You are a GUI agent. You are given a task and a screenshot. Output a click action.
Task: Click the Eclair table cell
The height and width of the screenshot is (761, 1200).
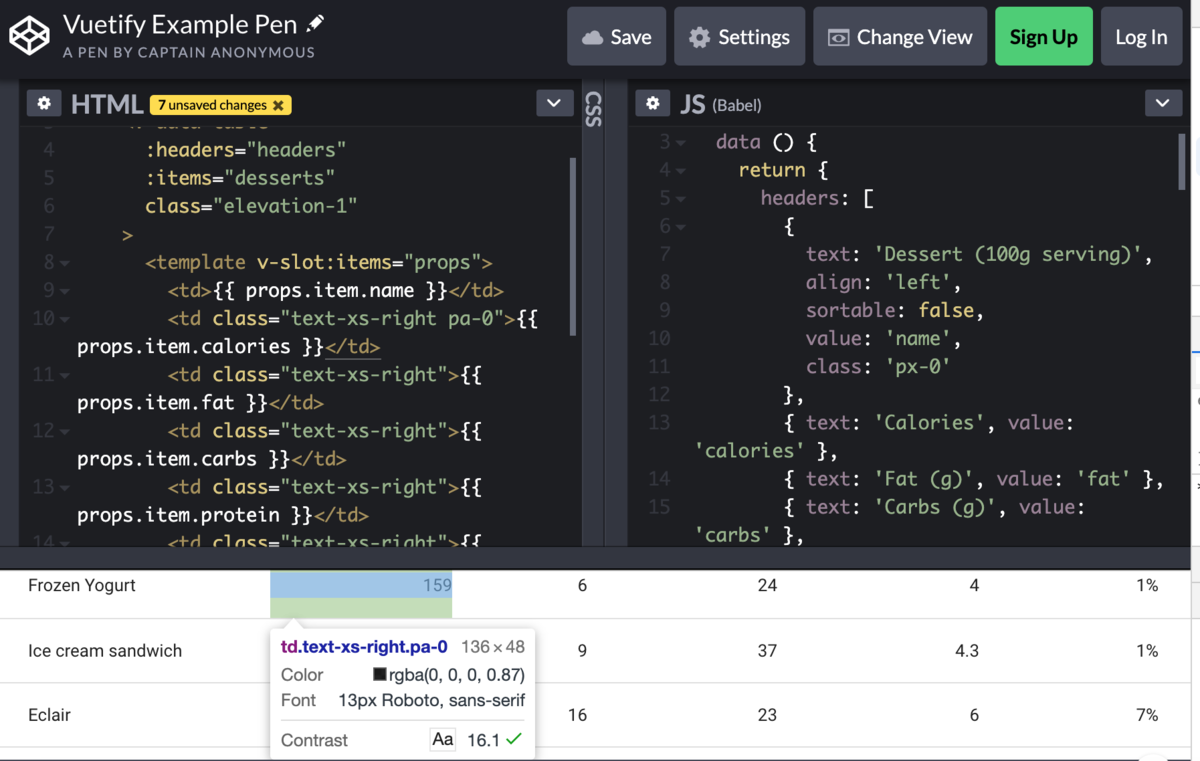[x=49, y=715]
